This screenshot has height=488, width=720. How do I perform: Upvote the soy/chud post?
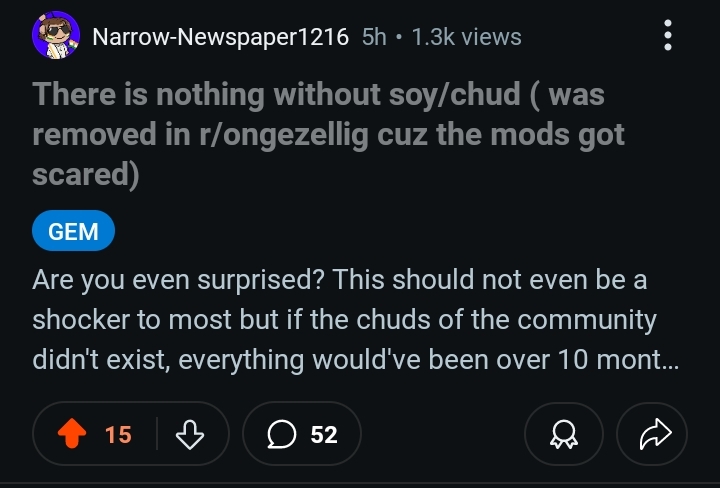72,434
